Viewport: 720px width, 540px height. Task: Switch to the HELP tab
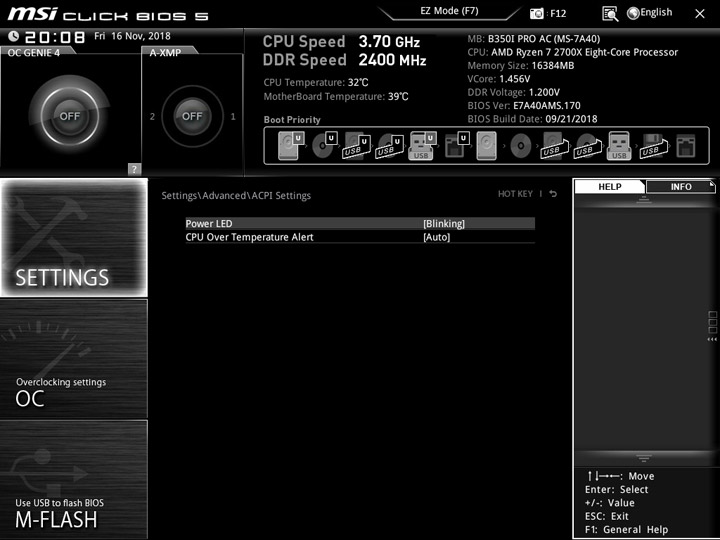(609, 186)
